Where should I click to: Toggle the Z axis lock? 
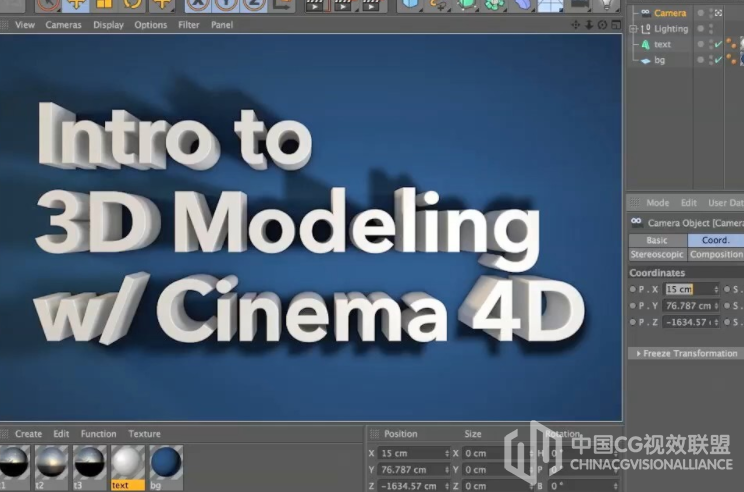pos(254,5)
